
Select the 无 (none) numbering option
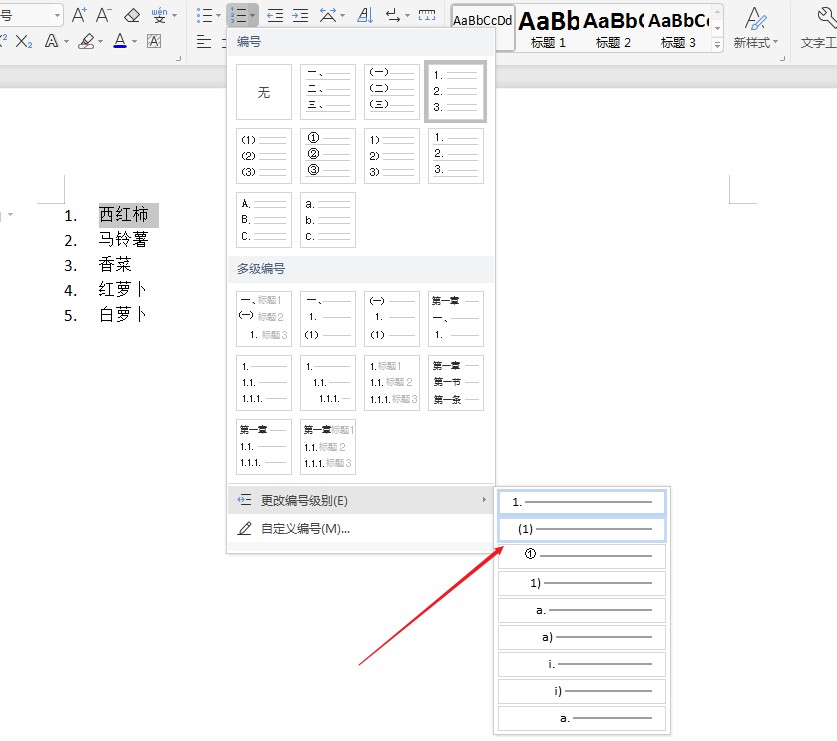click(x=264, y=92)
